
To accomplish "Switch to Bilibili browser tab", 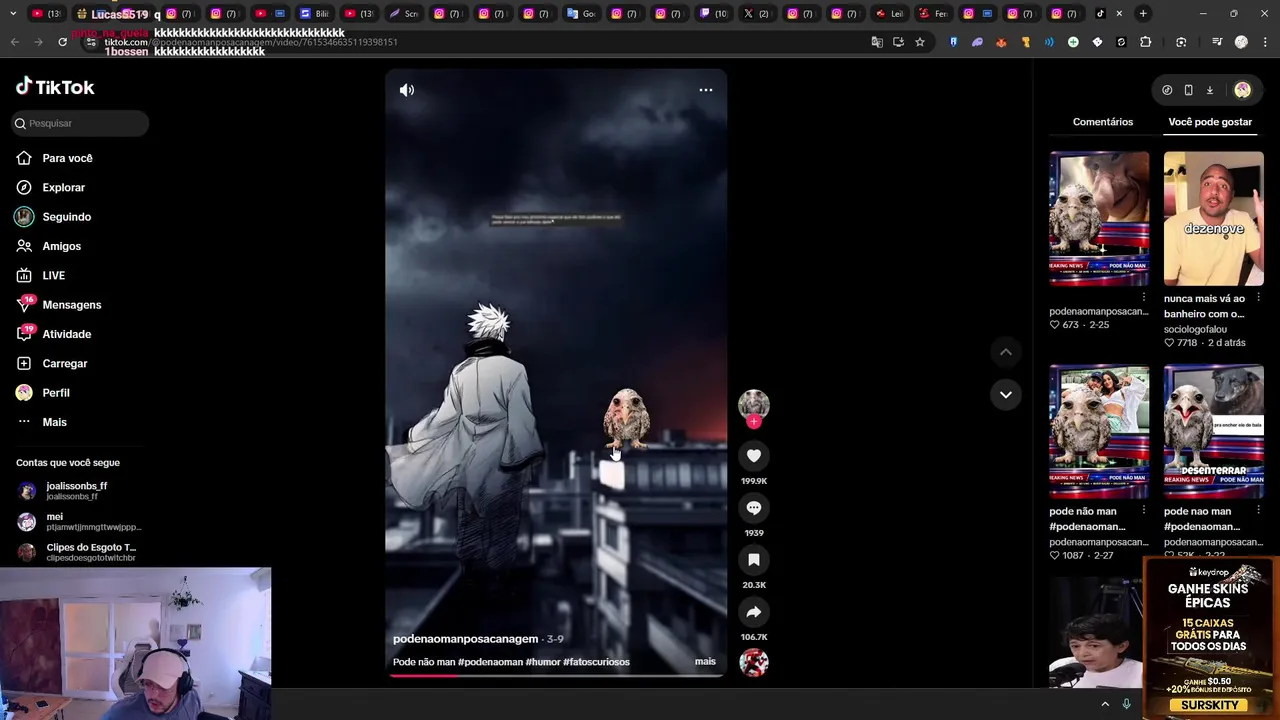I will (315, 14).
